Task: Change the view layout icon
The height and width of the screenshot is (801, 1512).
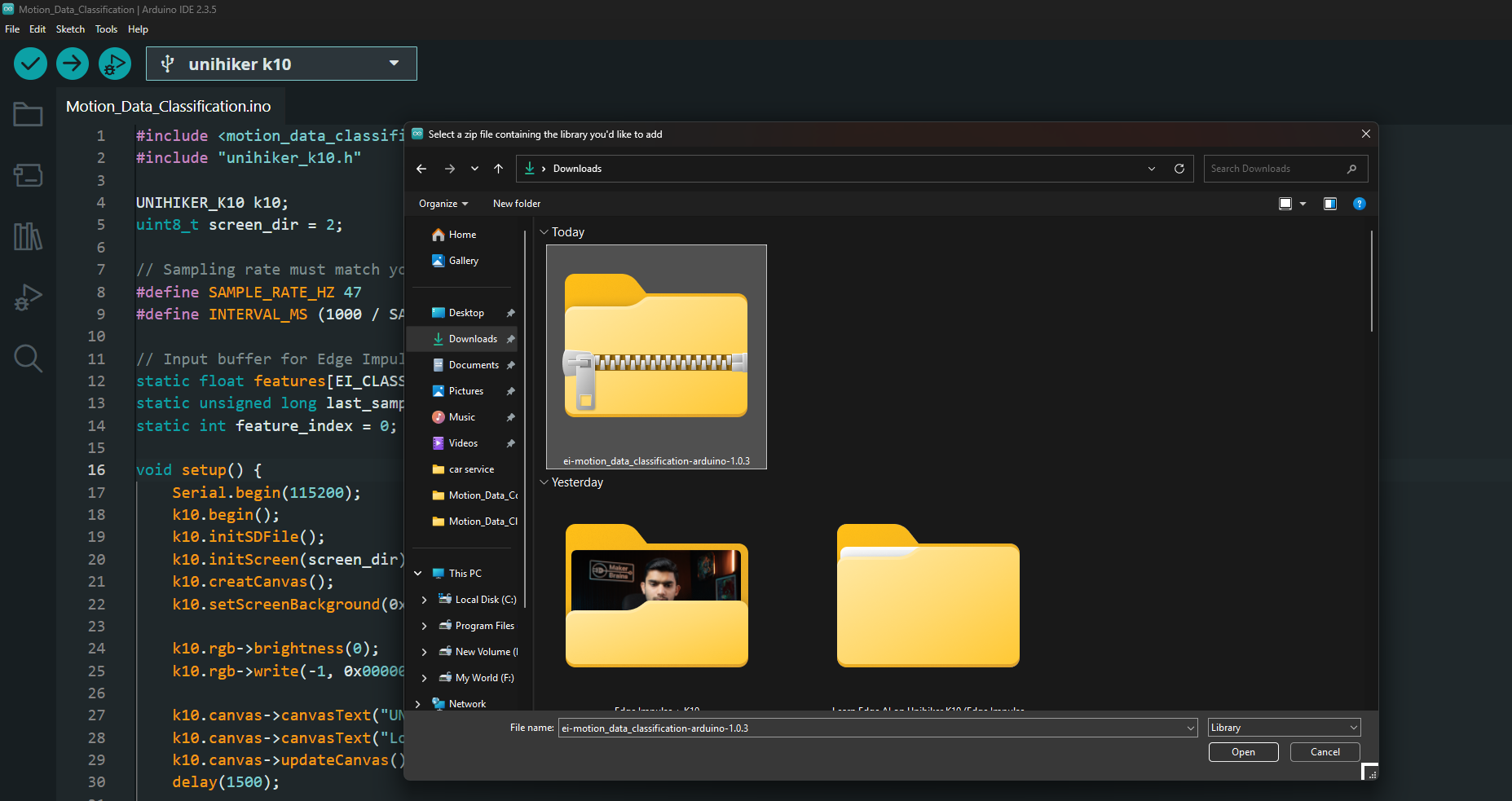Action: point(1285,204)
